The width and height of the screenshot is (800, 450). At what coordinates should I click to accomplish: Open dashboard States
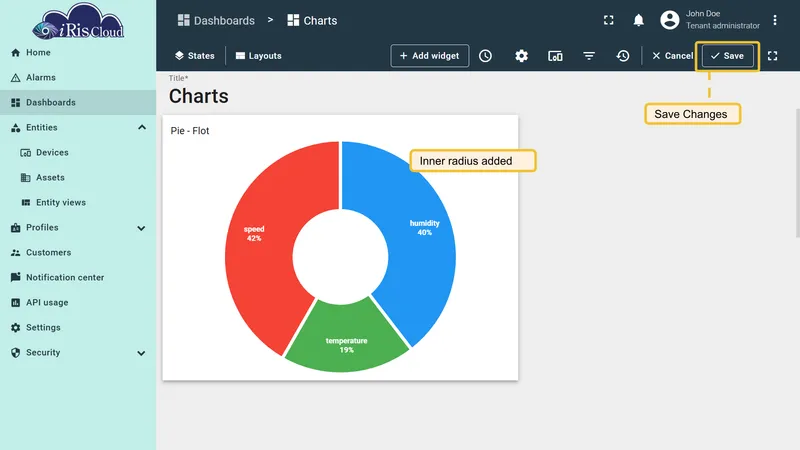coord(194,56)
